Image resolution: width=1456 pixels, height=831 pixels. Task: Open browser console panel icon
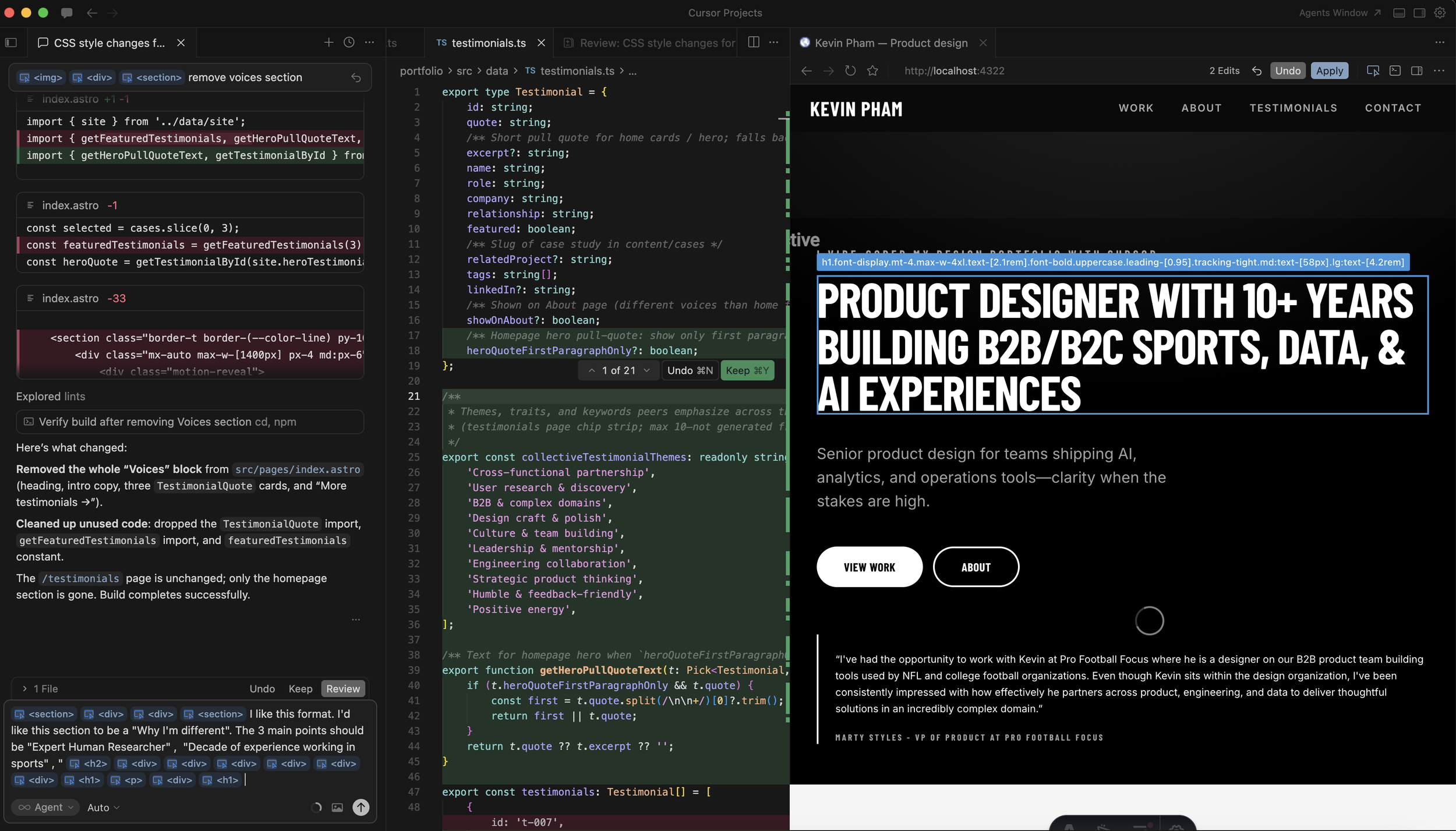(1395, 70)
